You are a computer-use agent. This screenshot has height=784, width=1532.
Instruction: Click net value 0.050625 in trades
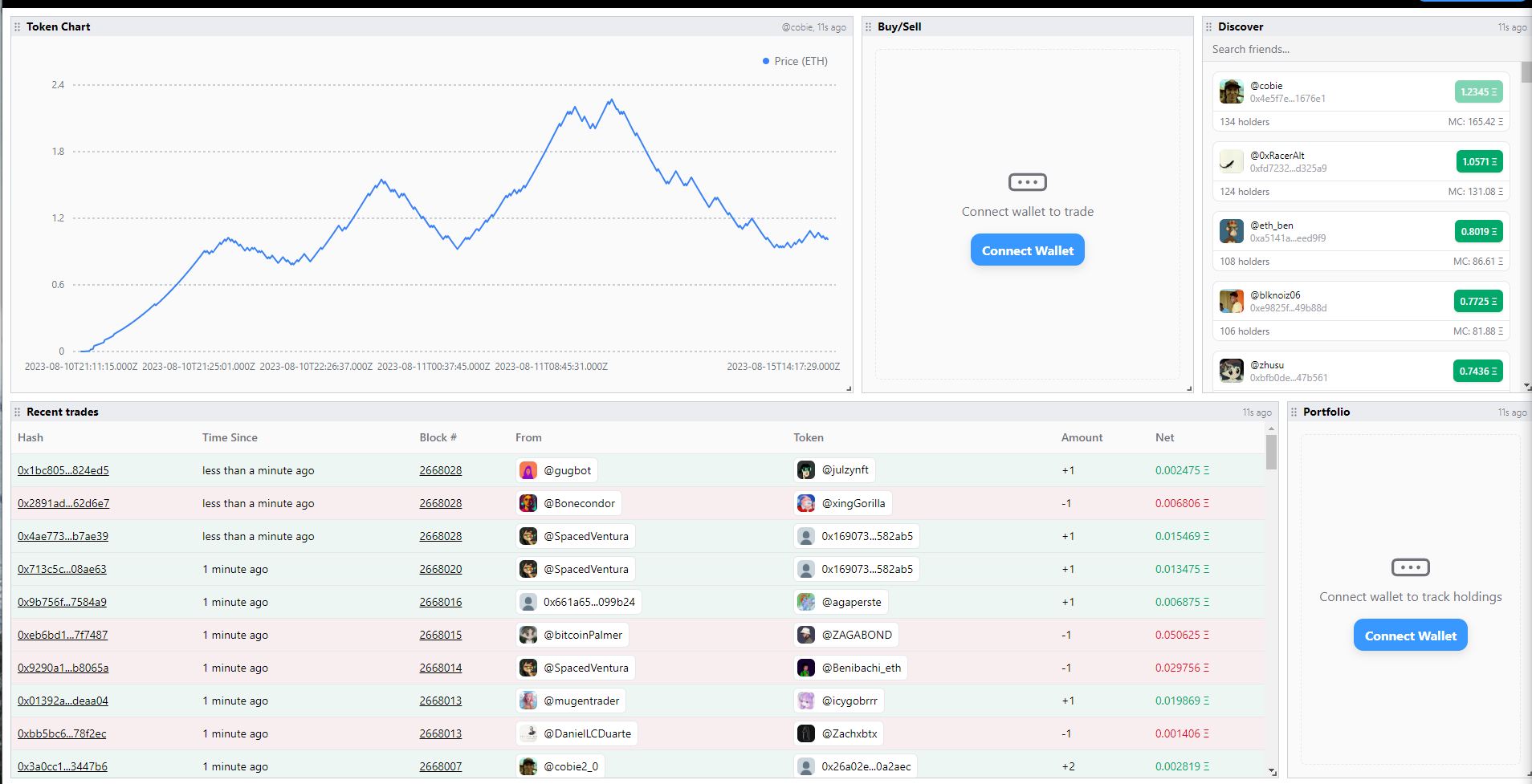(x=1182, y=635)
